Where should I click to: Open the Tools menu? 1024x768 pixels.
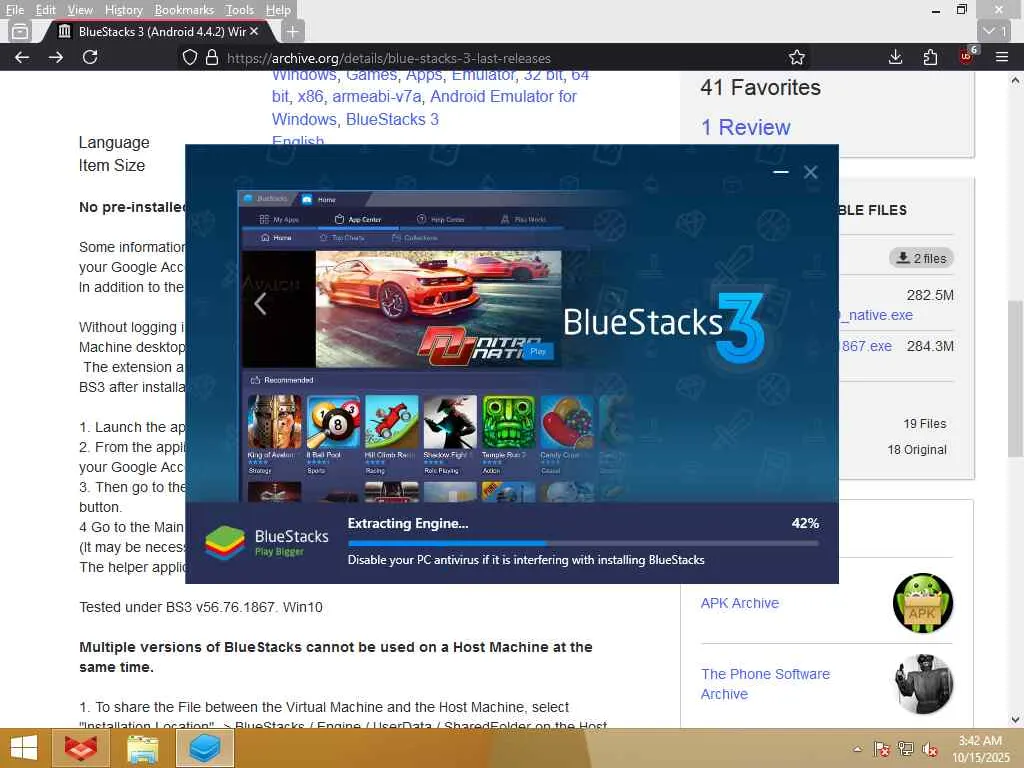pos(239,10)
